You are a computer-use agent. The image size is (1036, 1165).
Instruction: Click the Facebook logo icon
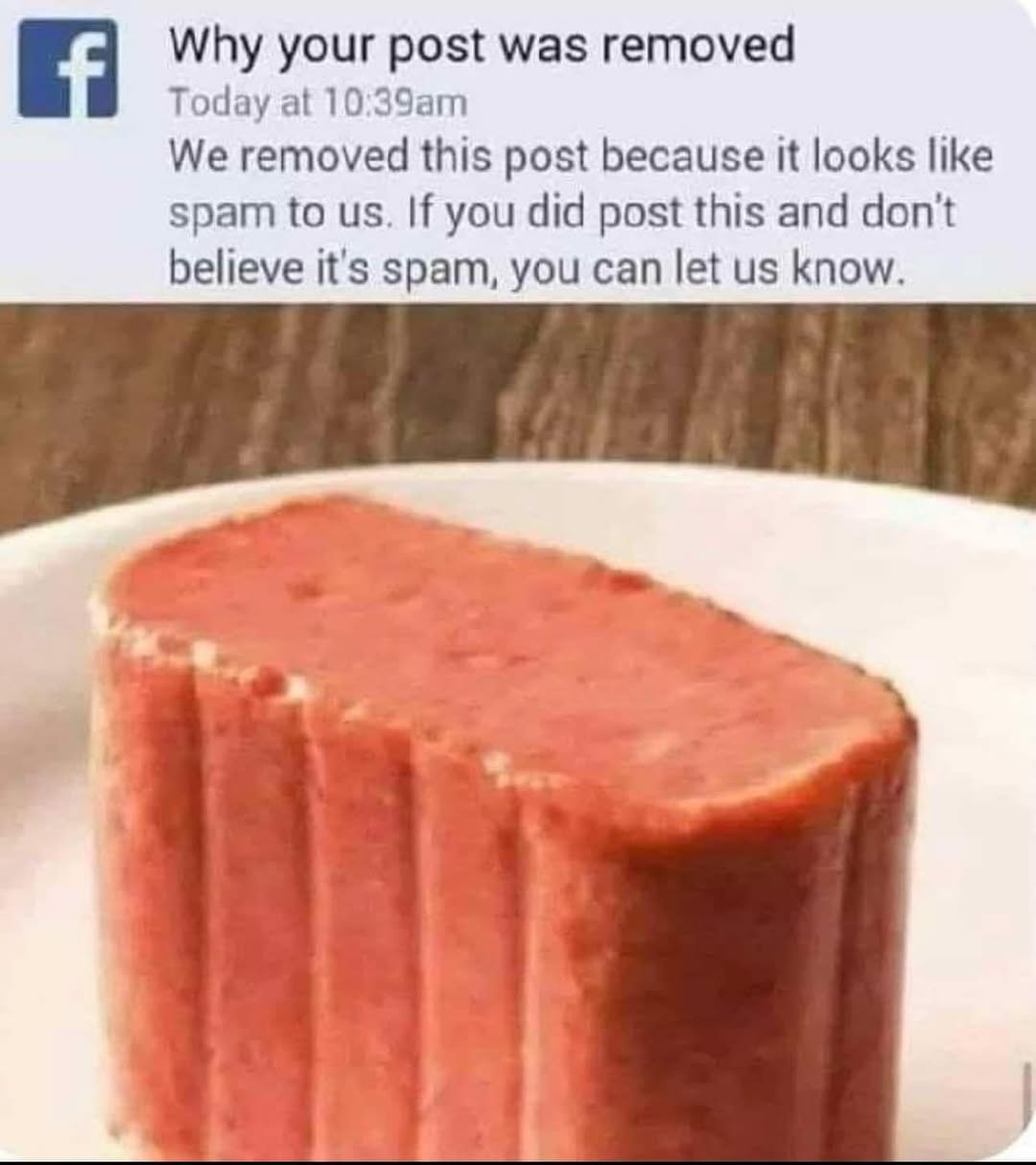pos(68,69)
